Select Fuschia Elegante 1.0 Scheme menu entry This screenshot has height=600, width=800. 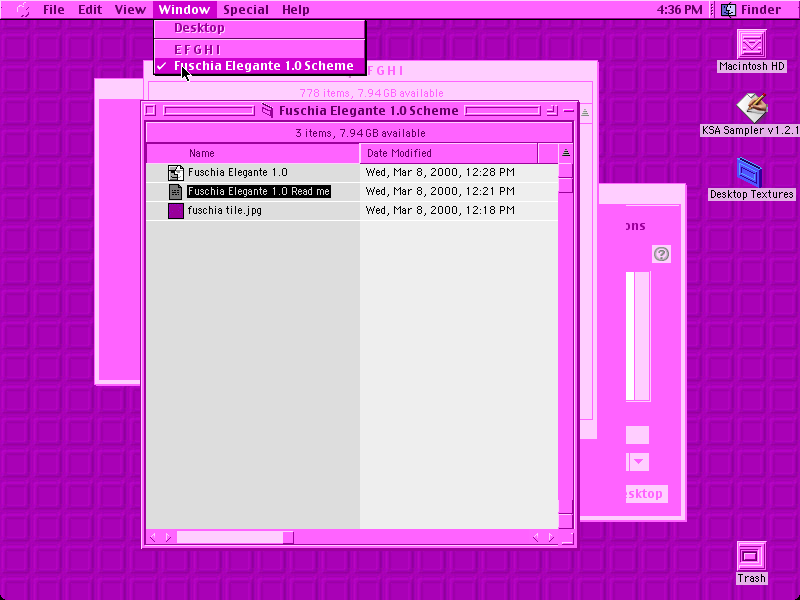point(260,66)
